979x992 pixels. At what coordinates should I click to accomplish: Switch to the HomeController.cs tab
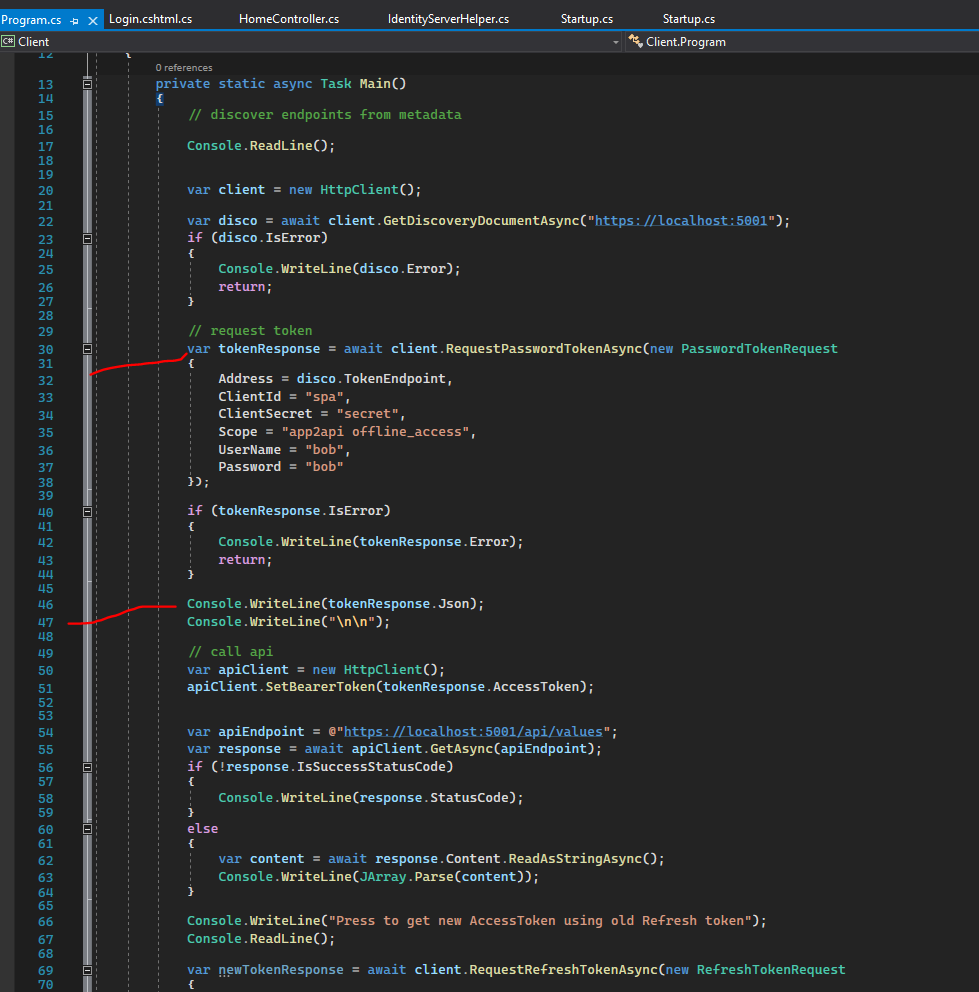coord(288,17)
